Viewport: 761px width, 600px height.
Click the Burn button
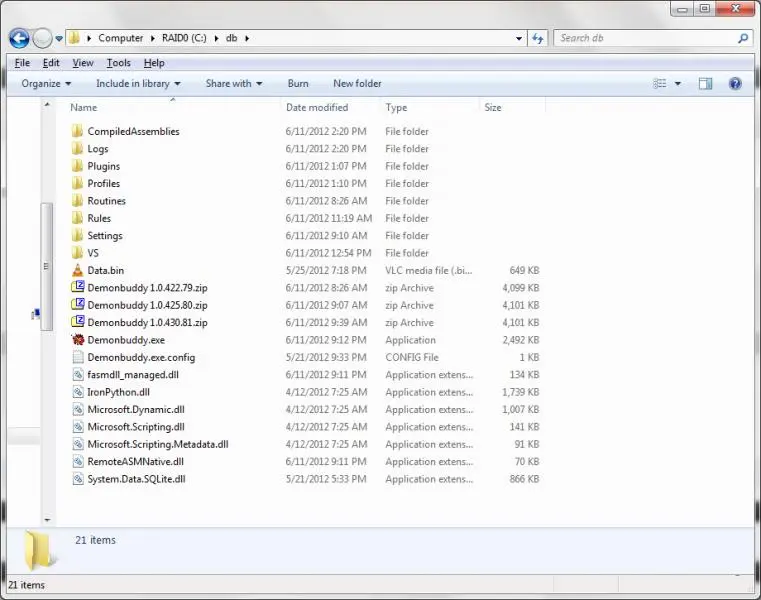[298, 84]
